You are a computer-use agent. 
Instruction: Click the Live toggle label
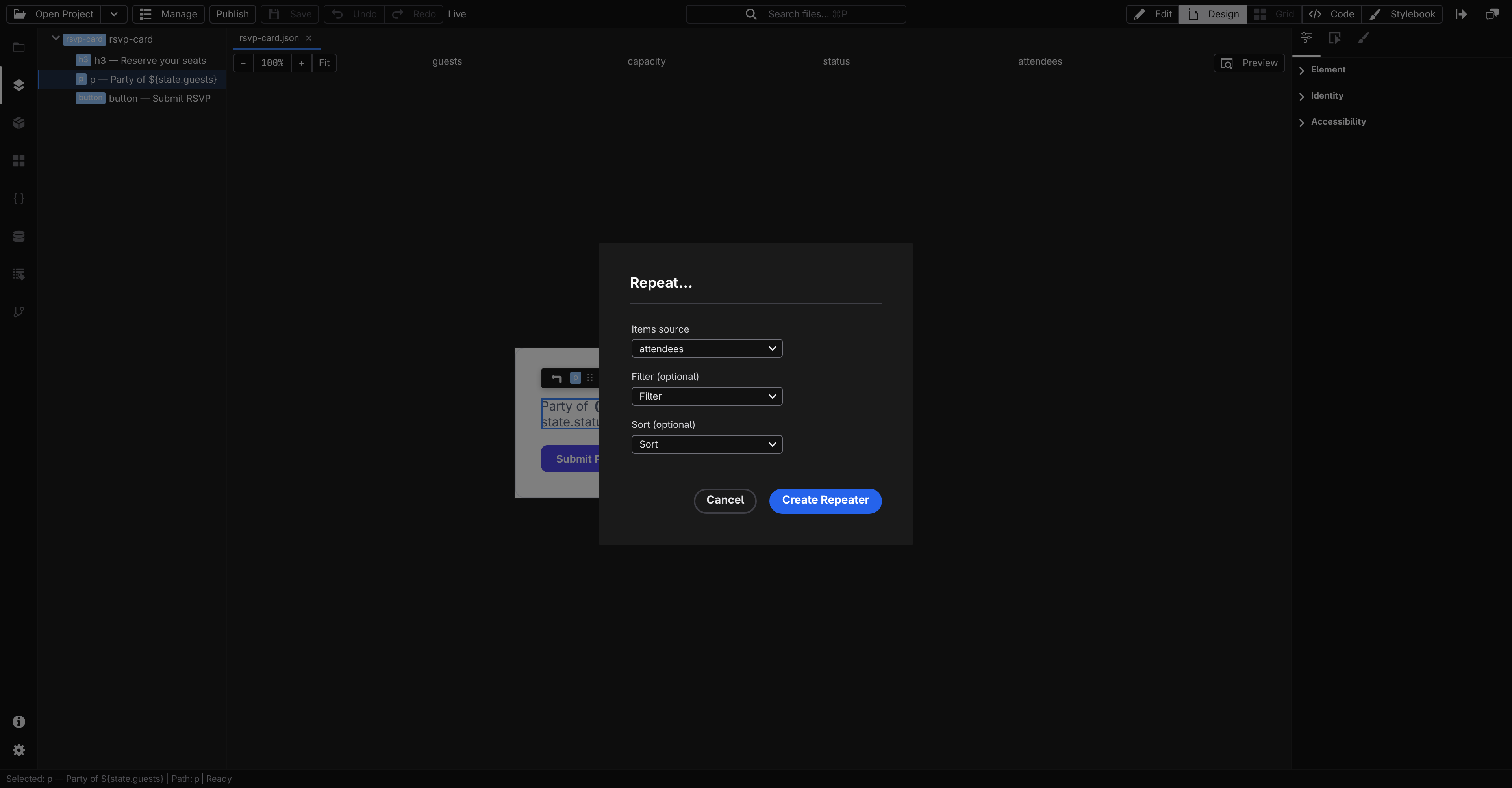point(457,14)
